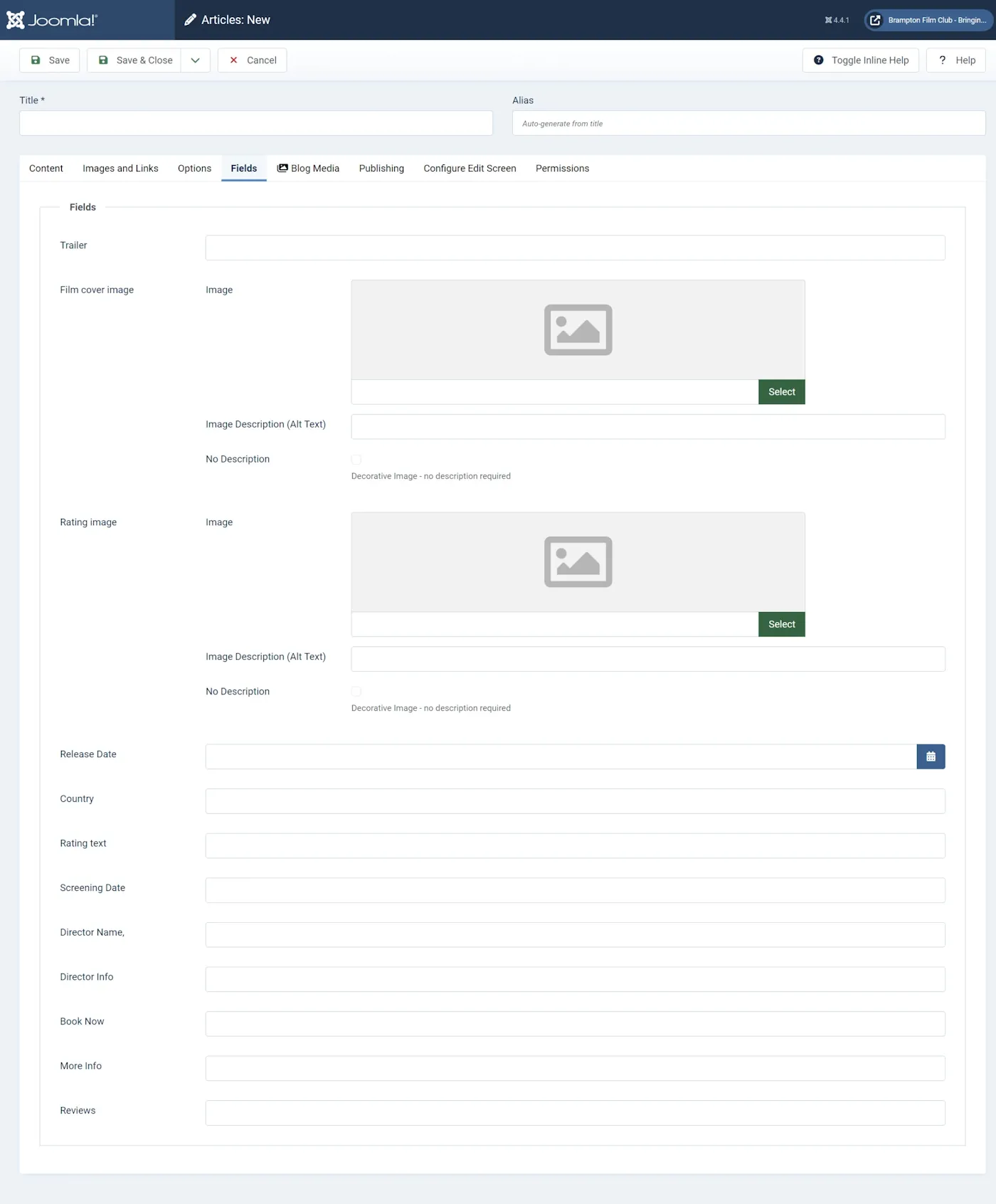Cancel editing with the X button
The image size is (996, 1204).
252,60
